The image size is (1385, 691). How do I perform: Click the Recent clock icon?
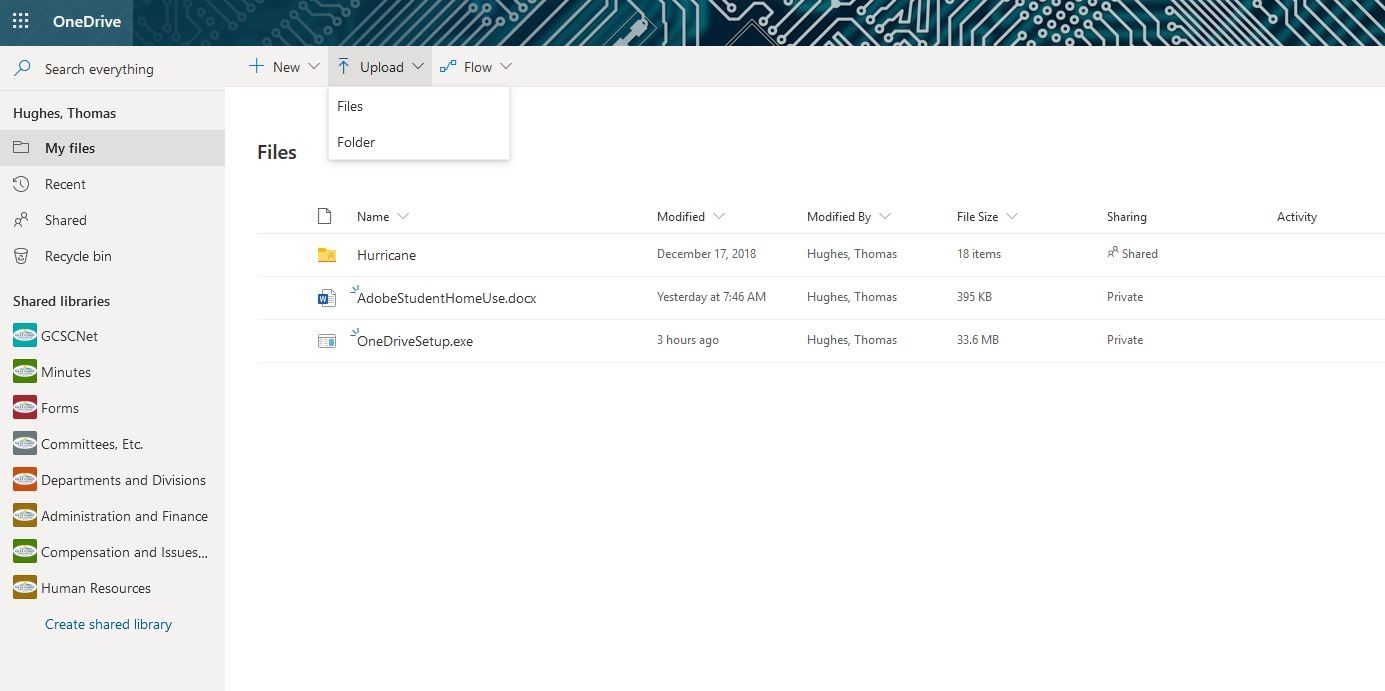pyautogui.click(x=21, y=184)
